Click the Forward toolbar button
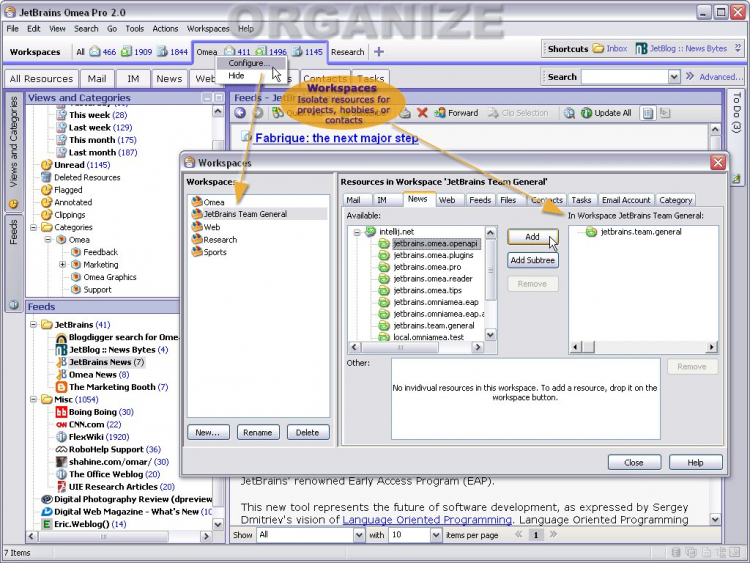Screen dimensions: 750x563 (456, 113)
